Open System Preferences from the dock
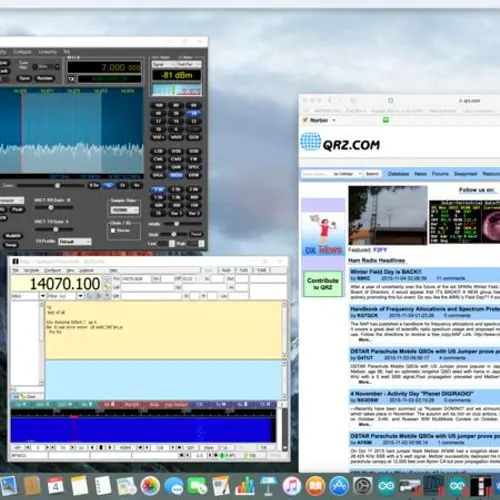 tap(363, 485)
